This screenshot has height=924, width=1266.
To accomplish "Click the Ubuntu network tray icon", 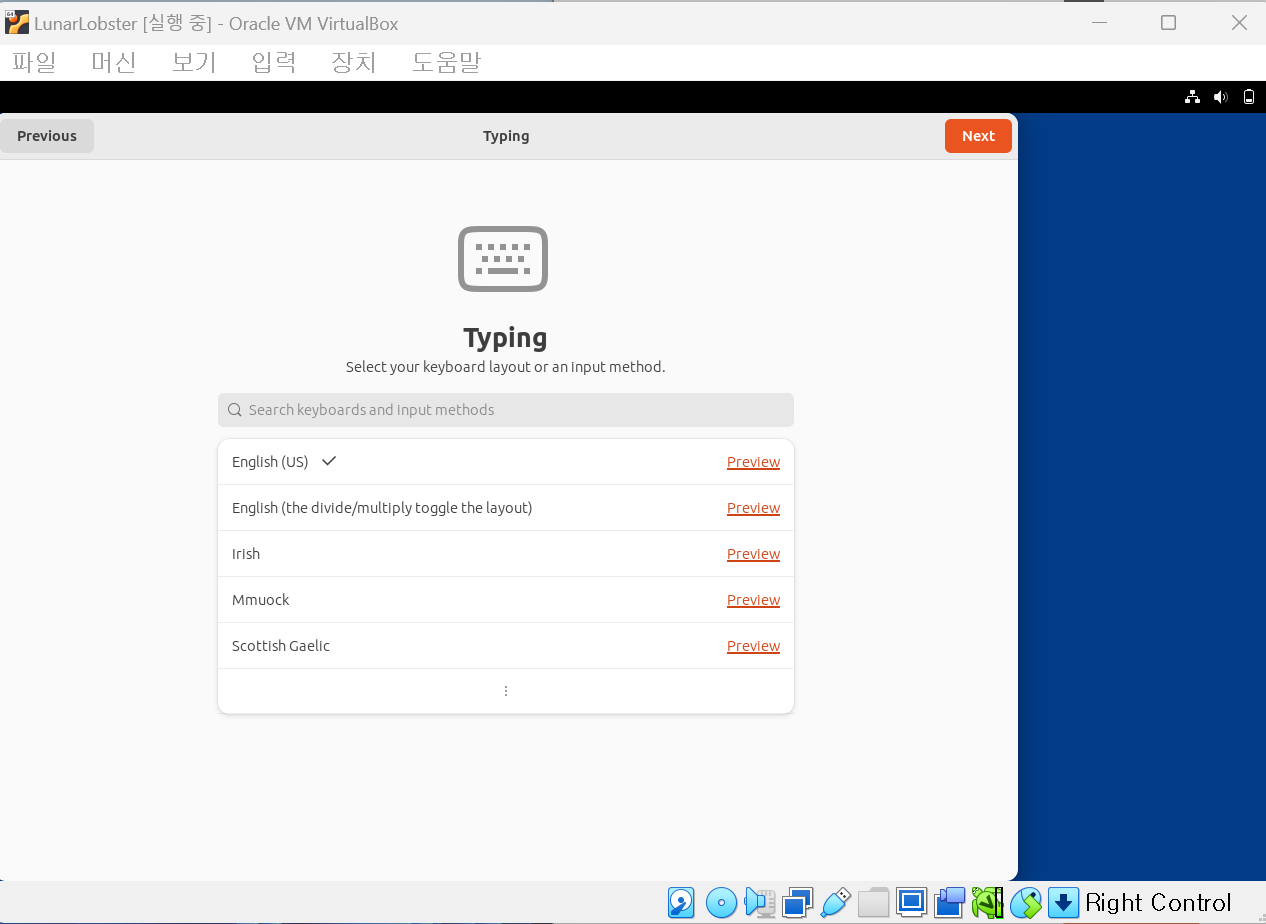I will 1192,97.
